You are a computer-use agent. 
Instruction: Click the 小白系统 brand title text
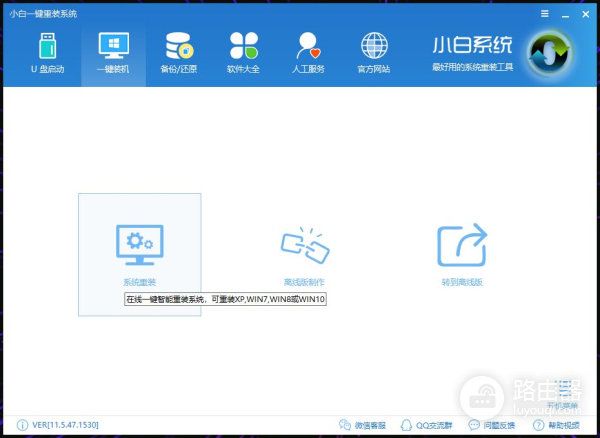click(473, 45)
